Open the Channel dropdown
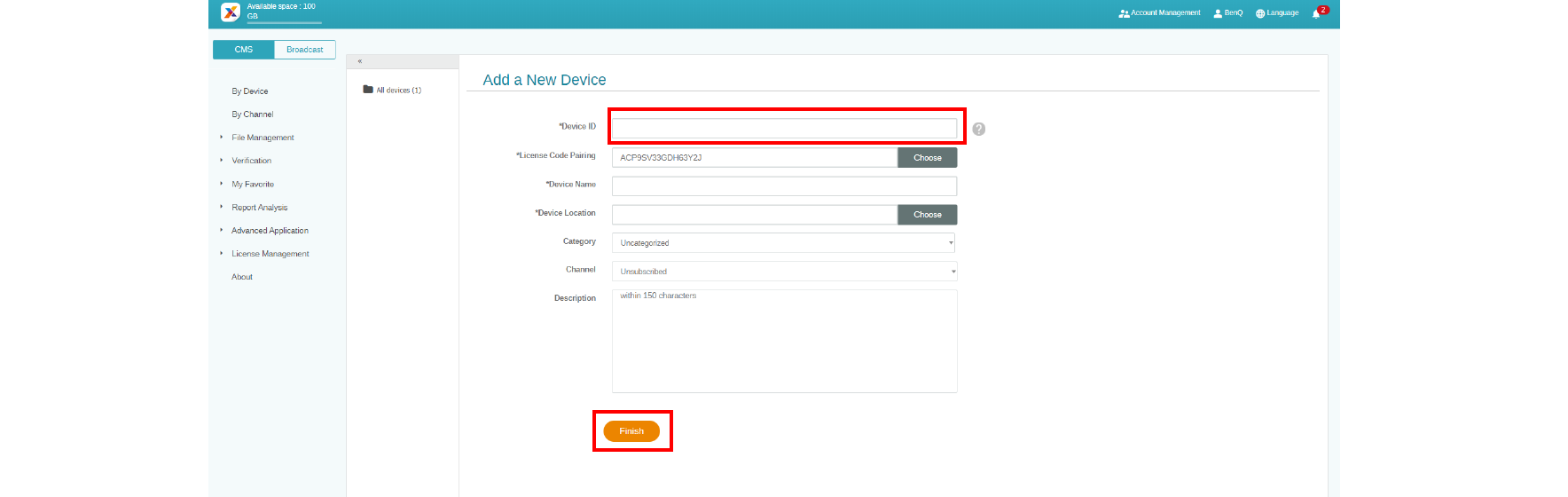The height and width of the screenshot is (497, 1568). click(x=784, y=272)
